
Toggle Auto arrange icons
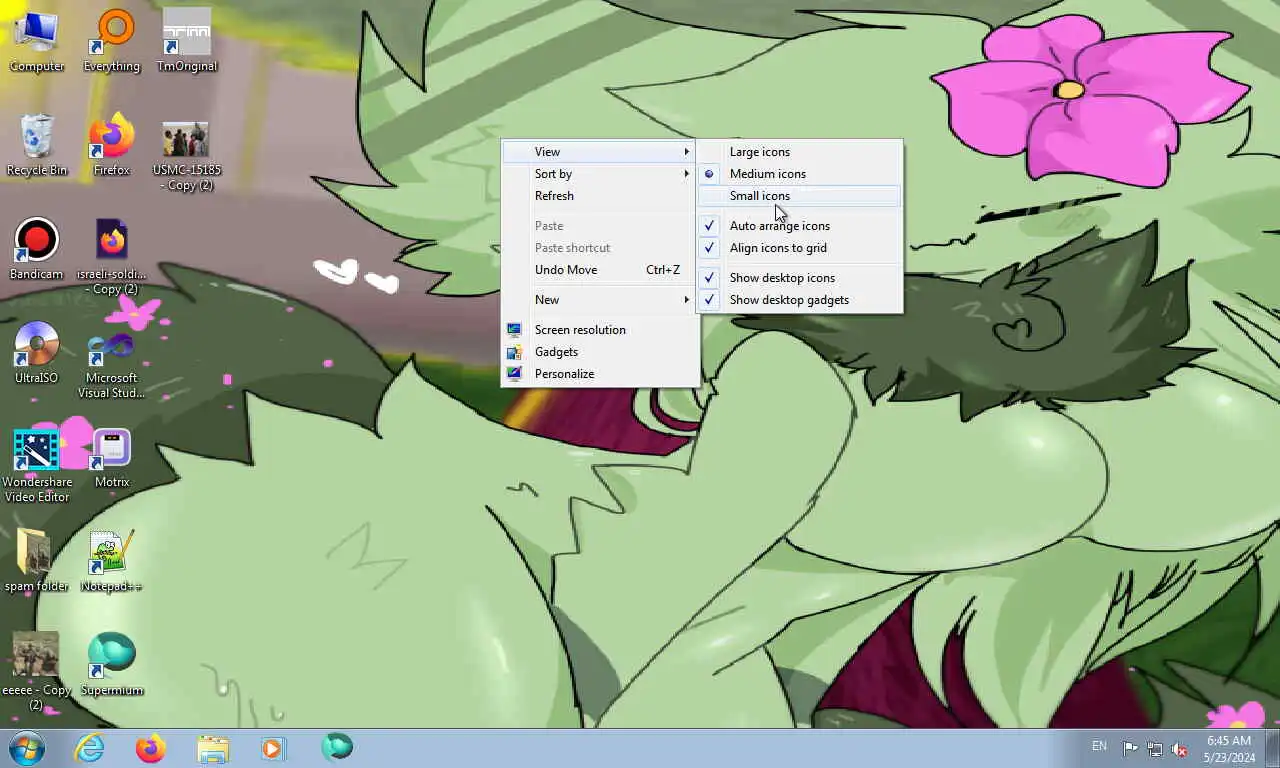[800, 226]
